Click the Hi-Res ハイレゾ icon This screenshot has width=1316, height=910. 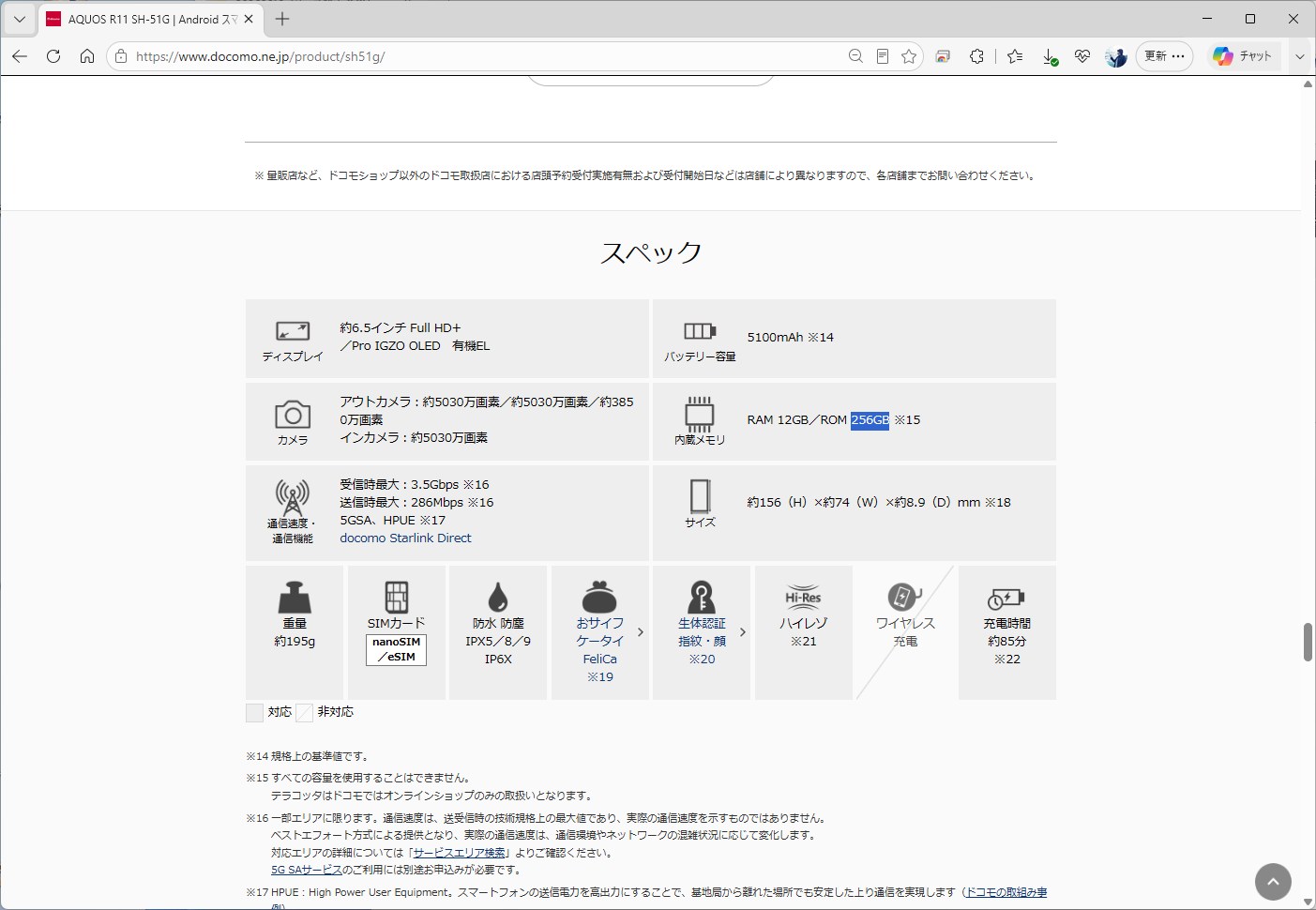coord(804,598)
